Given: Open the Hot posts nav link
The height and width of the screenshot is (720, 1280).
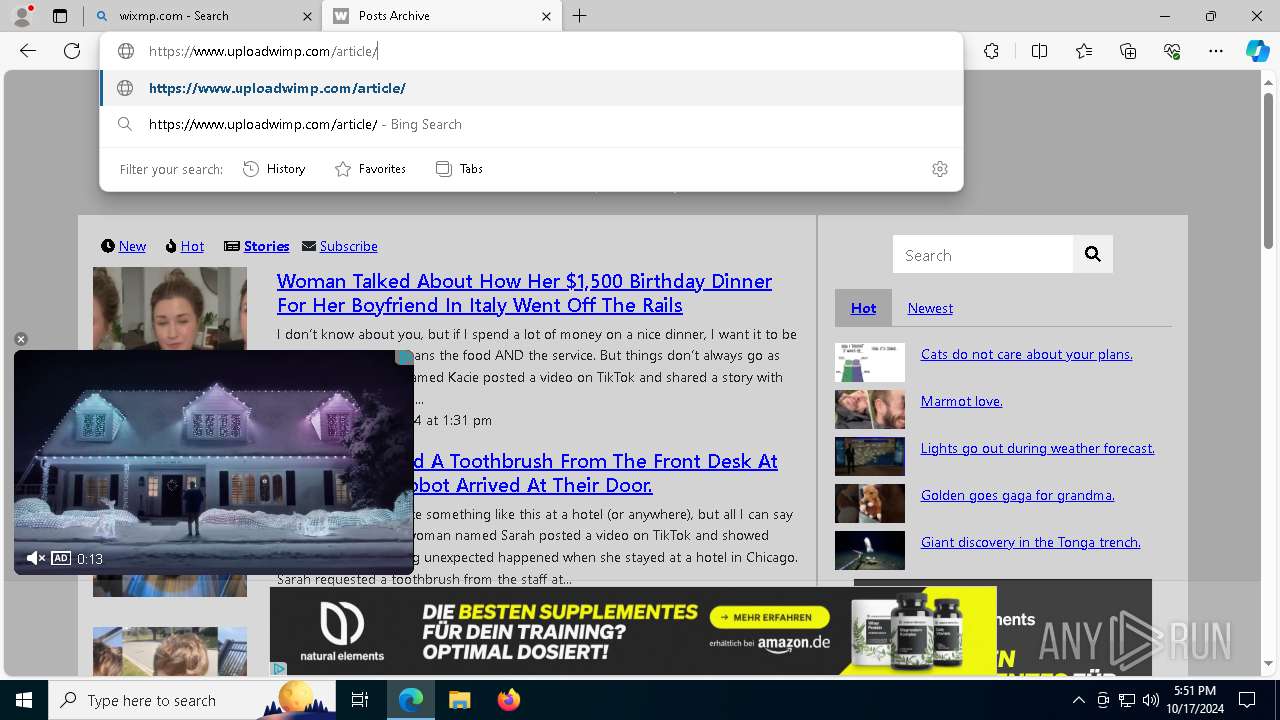Looking at the screenshot, I should point(192,246).
